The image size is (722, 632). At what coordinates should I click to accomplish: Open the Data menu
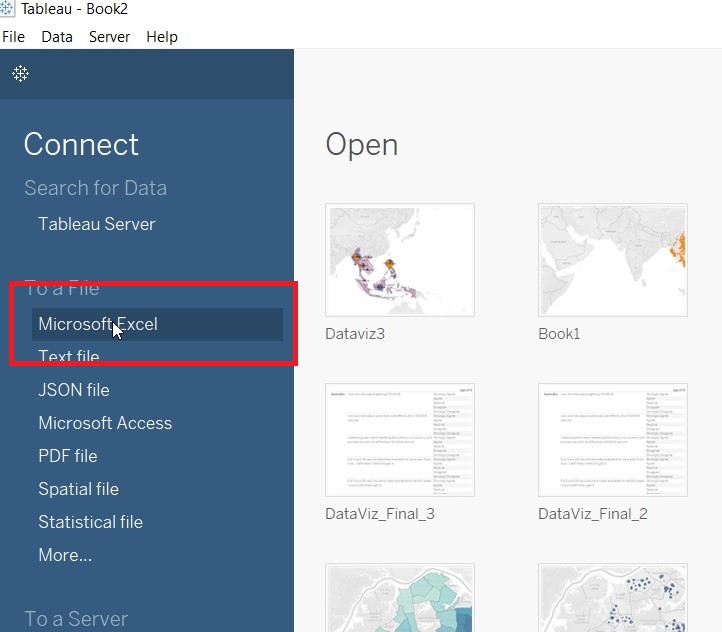57,37
